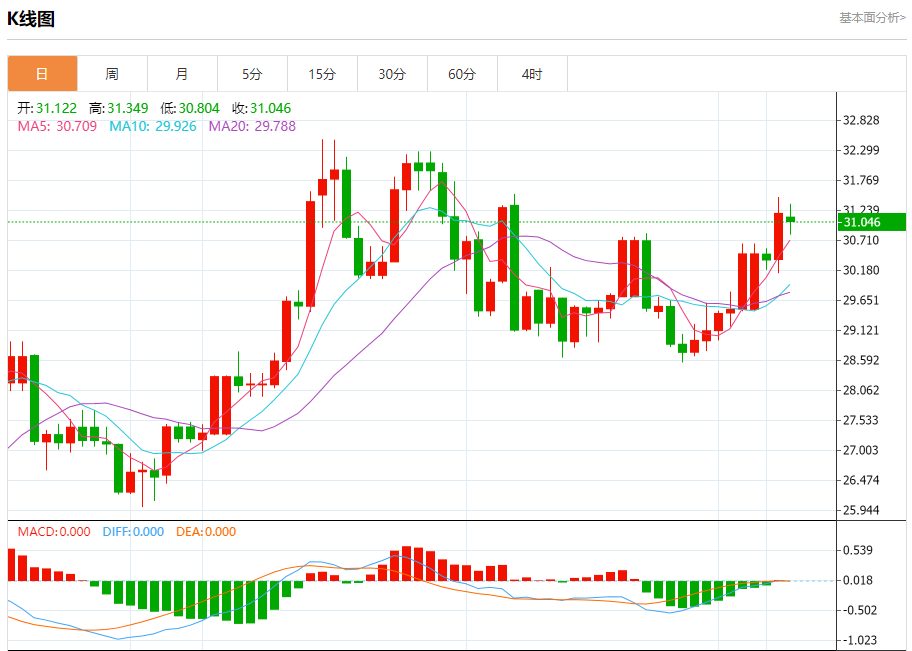Click the 收:31.046 close price value
The image size is (912, 651).
point(261,108)
